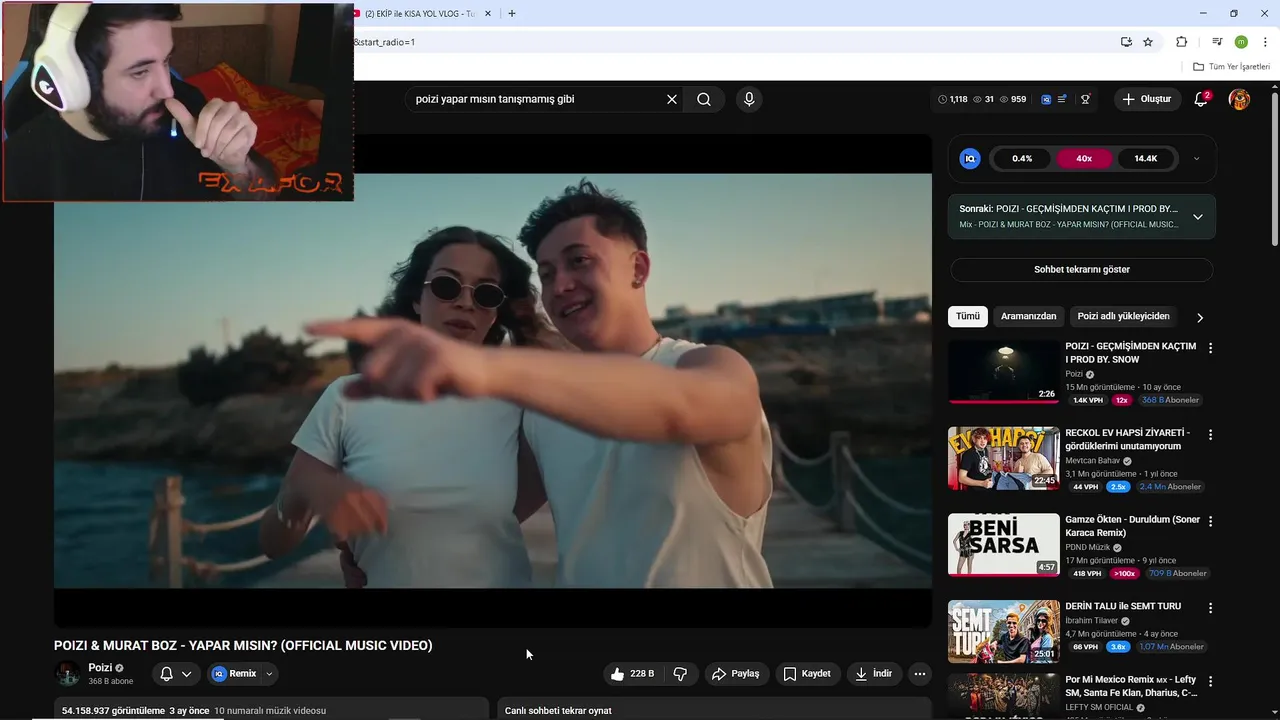Click the blue vidIQ badge in score panel

[x=969, y=158]
